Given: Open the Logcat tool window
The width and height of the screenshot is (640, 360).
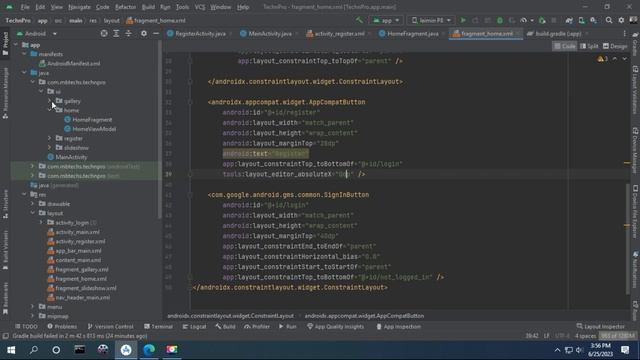Looking at the screenshot, I should coord(194,327).
